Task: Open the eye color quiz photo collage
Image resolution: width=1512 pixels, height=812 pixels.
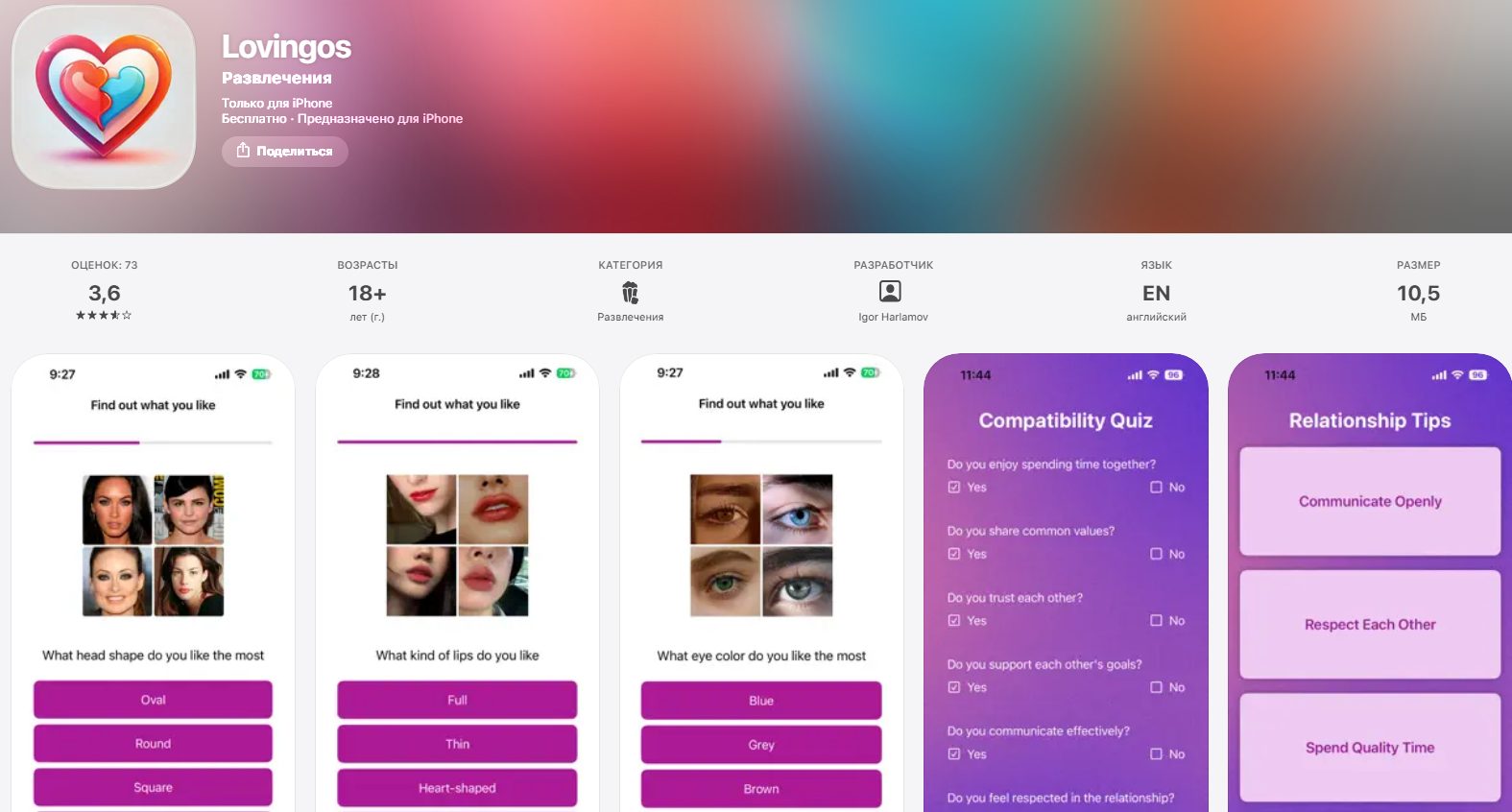Action: [x=761, y=545]
